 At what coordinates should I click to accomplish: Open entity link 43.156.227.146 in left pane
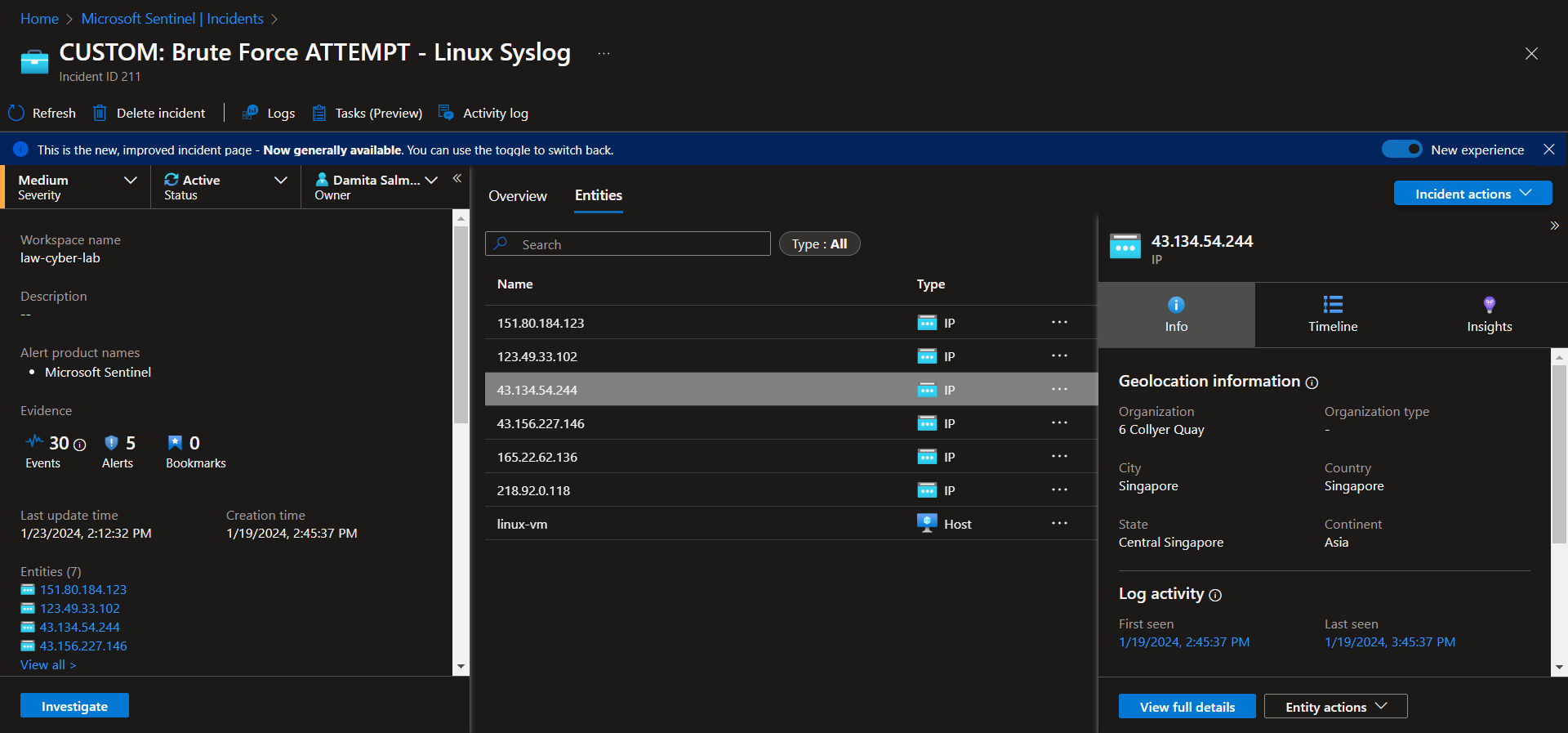(x=83, y=646)
